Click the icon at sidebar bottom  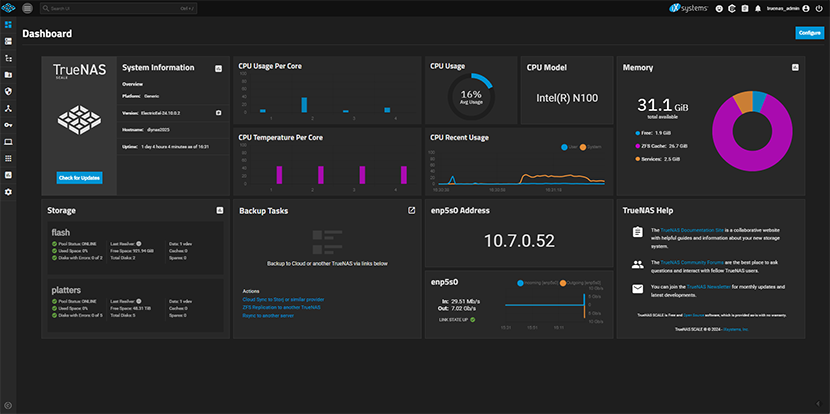(x=8, y=406)
